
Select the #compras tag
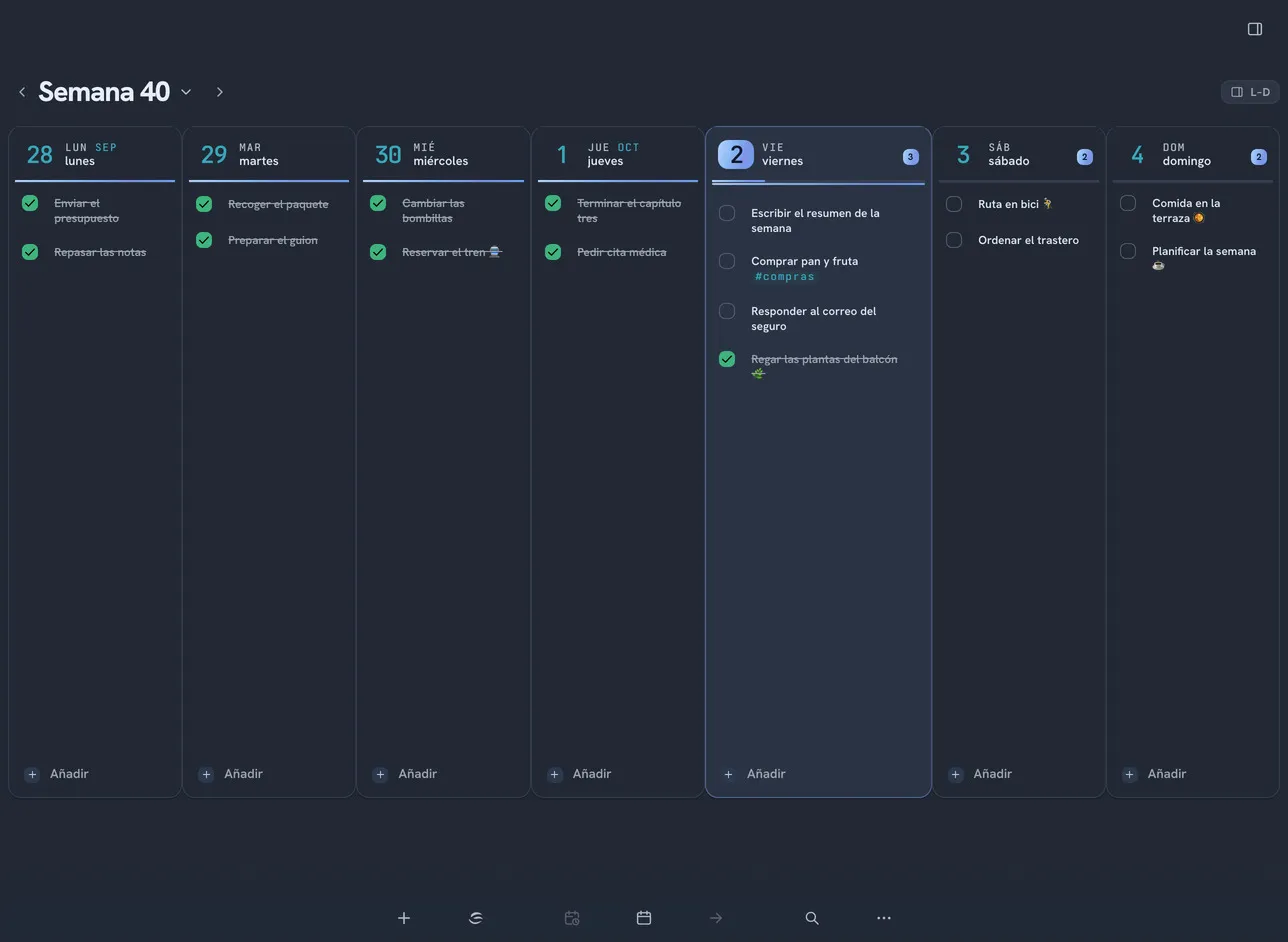[x=785, y=277]
